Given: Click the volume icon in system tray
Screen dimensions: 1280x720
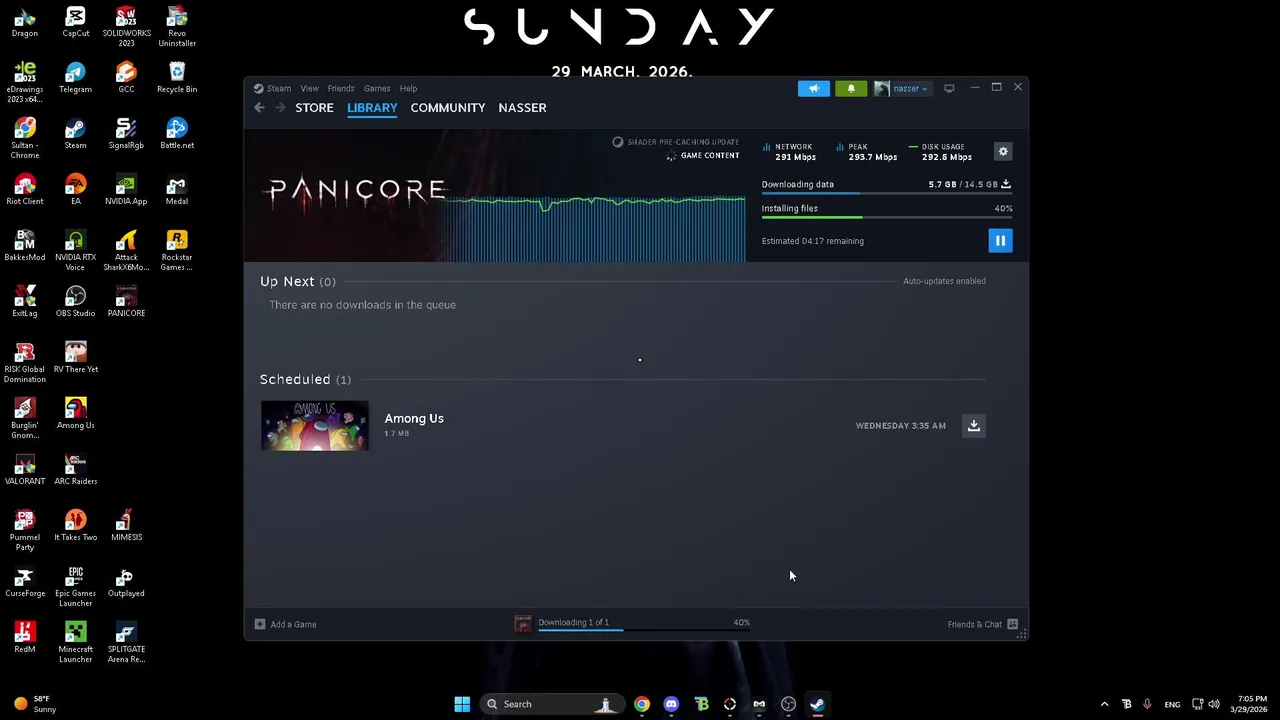Looking at the screenshot, I should (x=1214, y=704).
